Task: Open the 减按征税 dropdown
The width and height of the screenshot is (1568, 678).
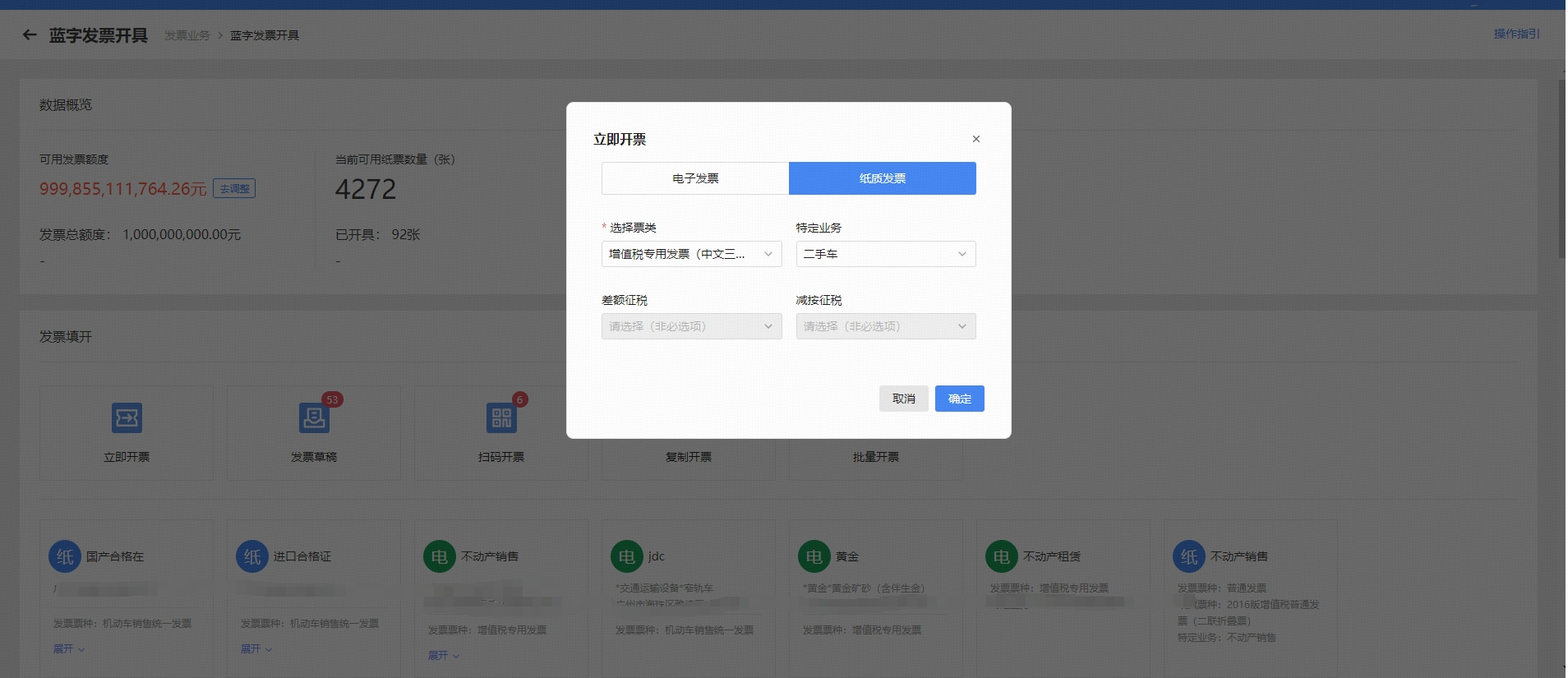Action: 885,326
